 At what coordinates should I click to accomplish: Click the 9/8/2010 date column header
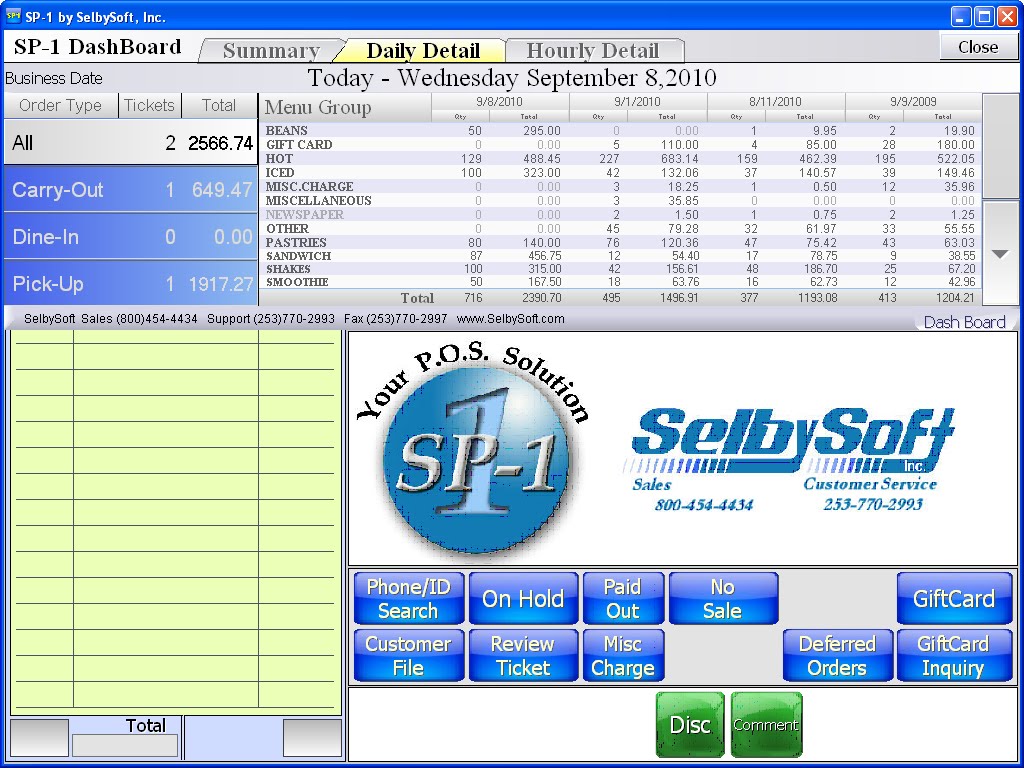coord(500,102)
